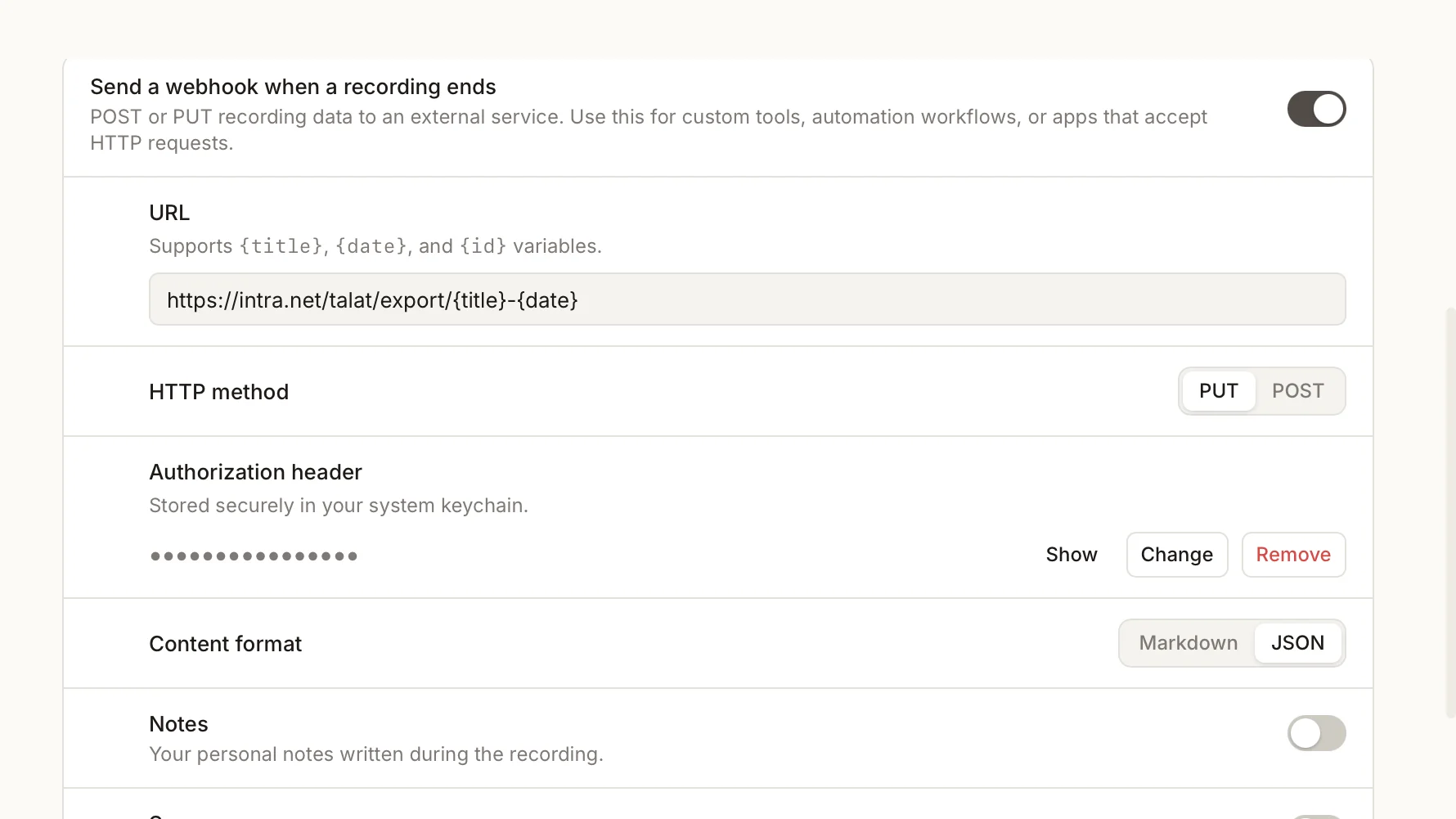Click the 'Authorization header' label
This screenshot has height=819, width=1456.
tap(255, 472)
